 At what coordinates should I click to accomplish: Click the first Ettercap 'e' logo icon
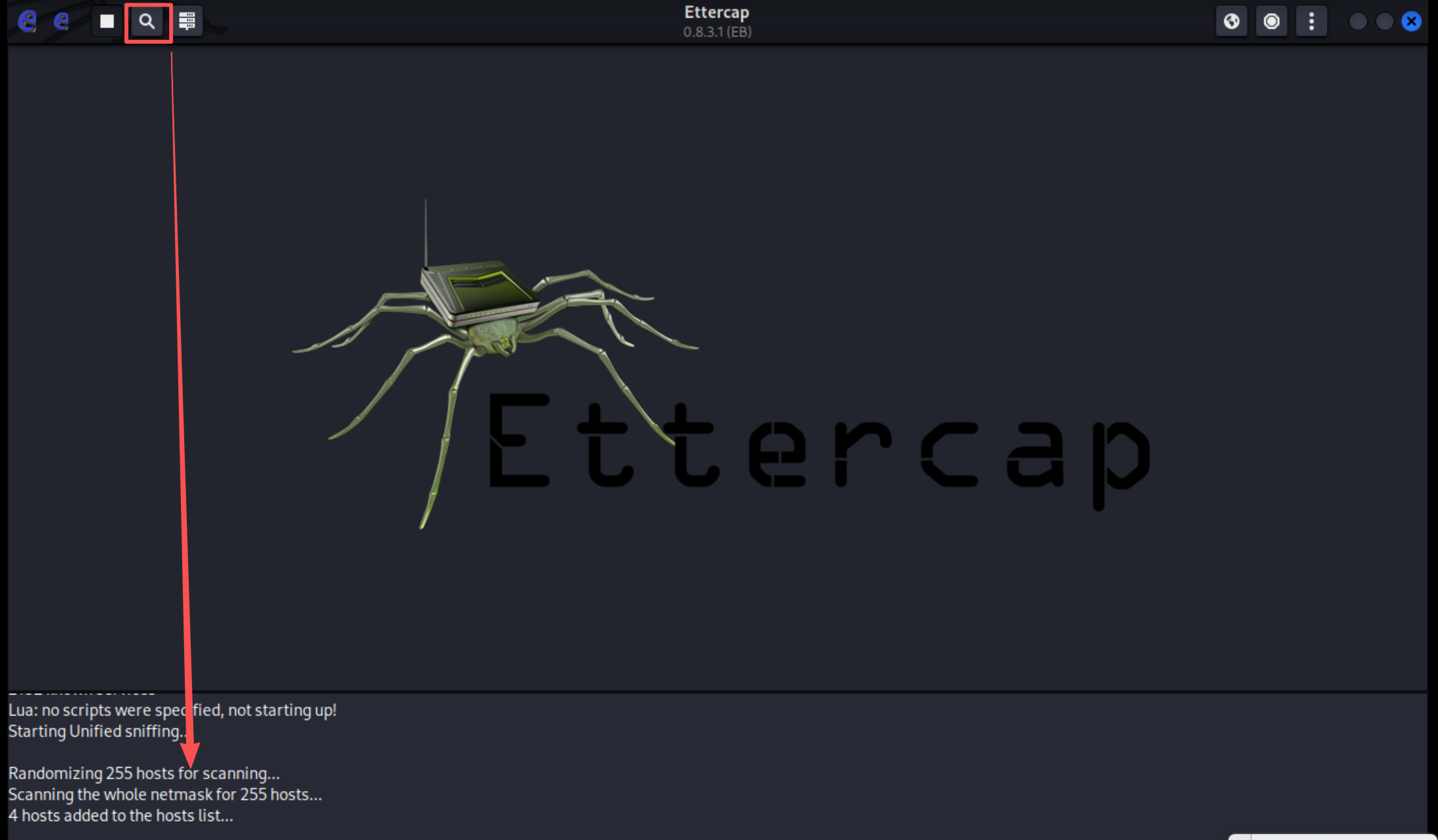click(27, 22)
